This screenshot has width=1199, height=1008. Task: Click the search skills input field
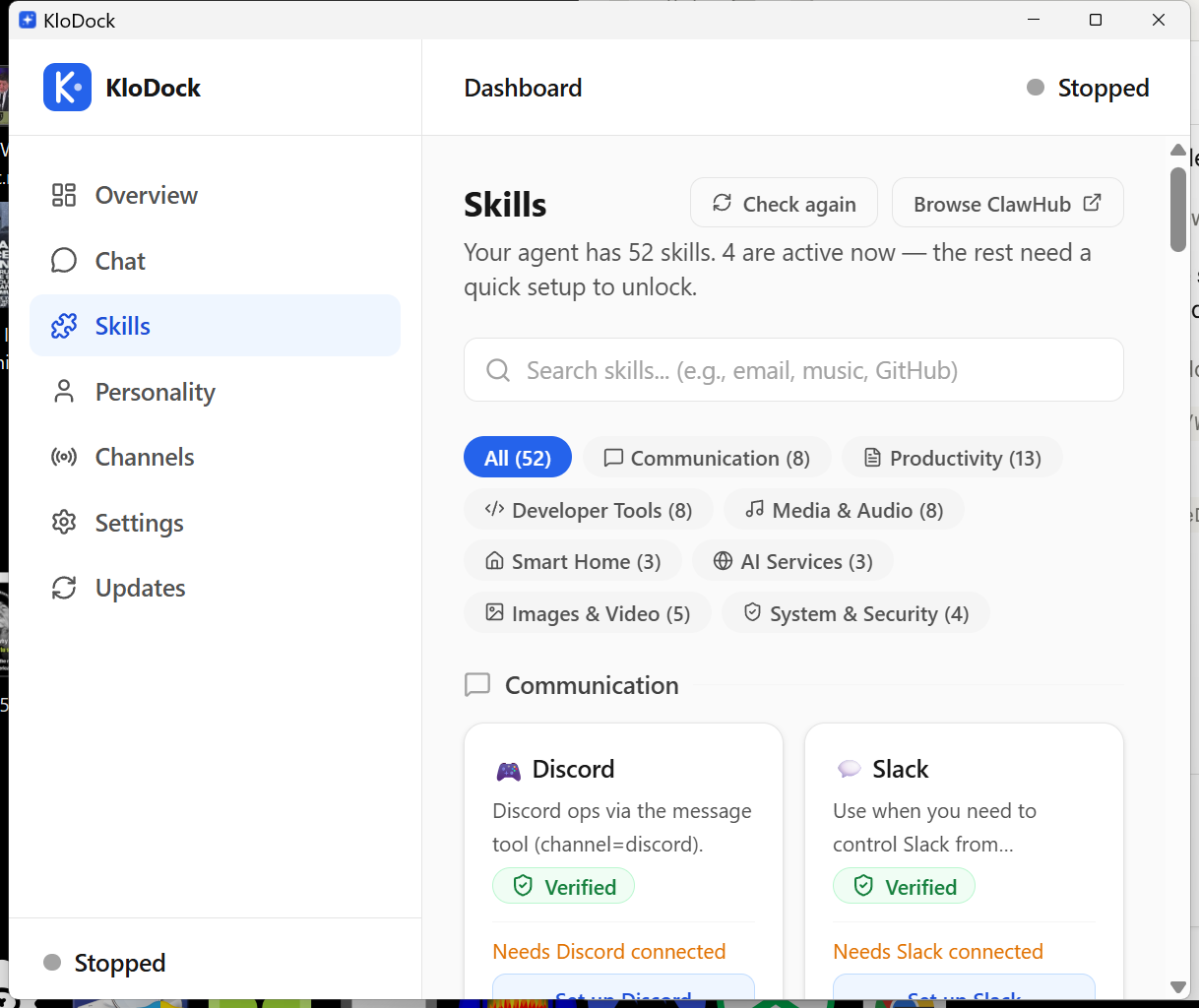[793, 369]
